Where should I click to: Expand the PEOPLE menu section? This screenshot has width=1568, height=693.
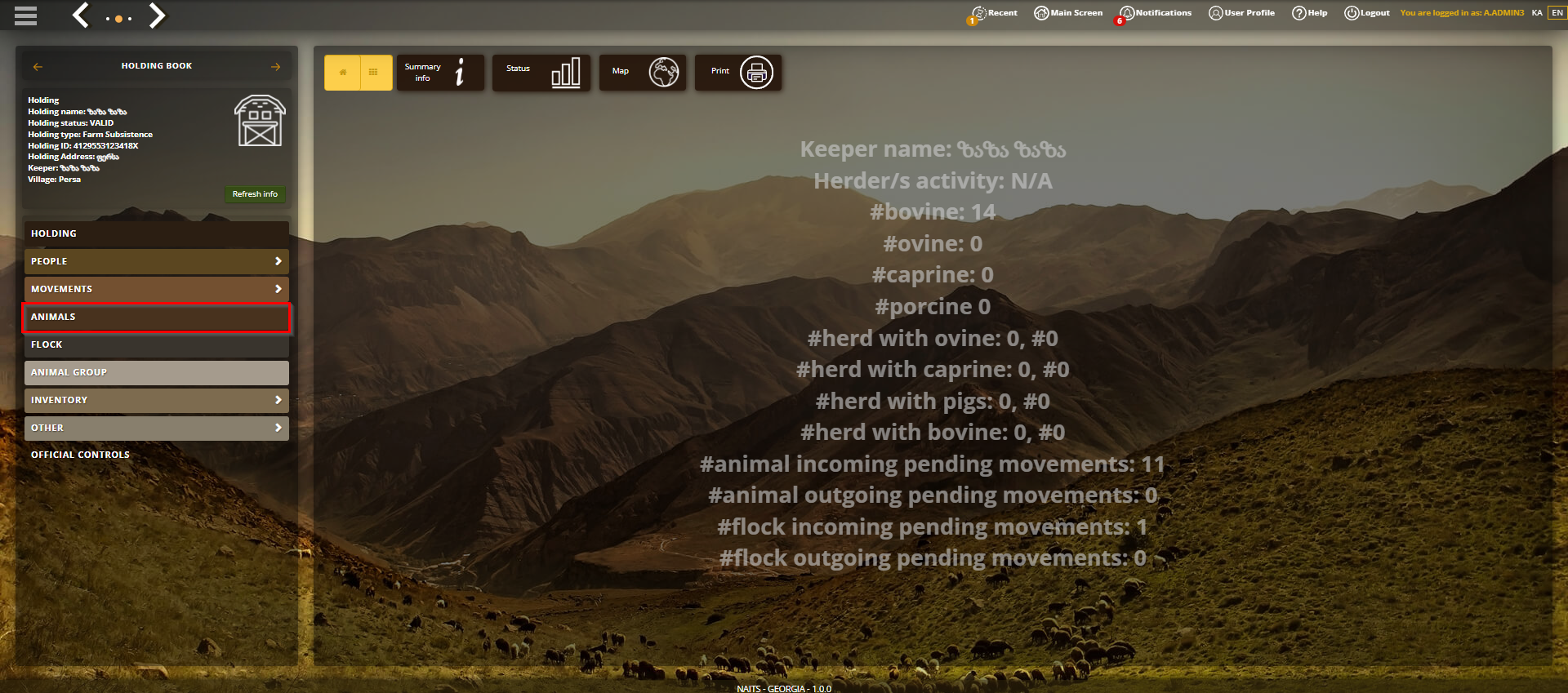click(157, 261)
